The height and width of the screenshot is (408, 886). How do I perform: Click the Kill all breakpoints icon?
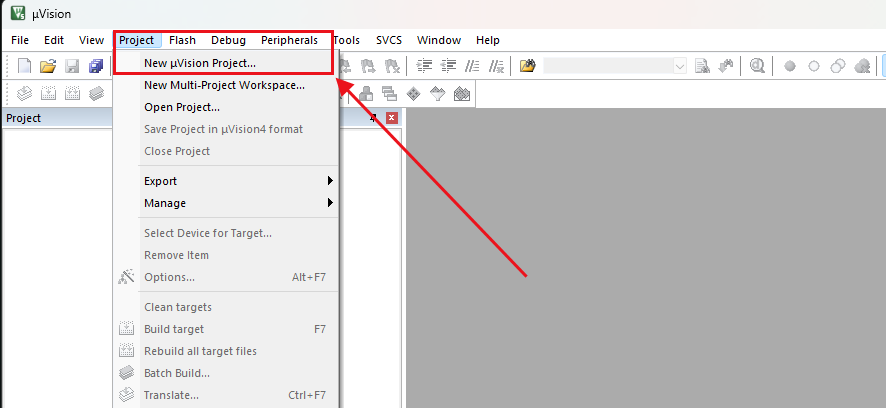[862, 66]
